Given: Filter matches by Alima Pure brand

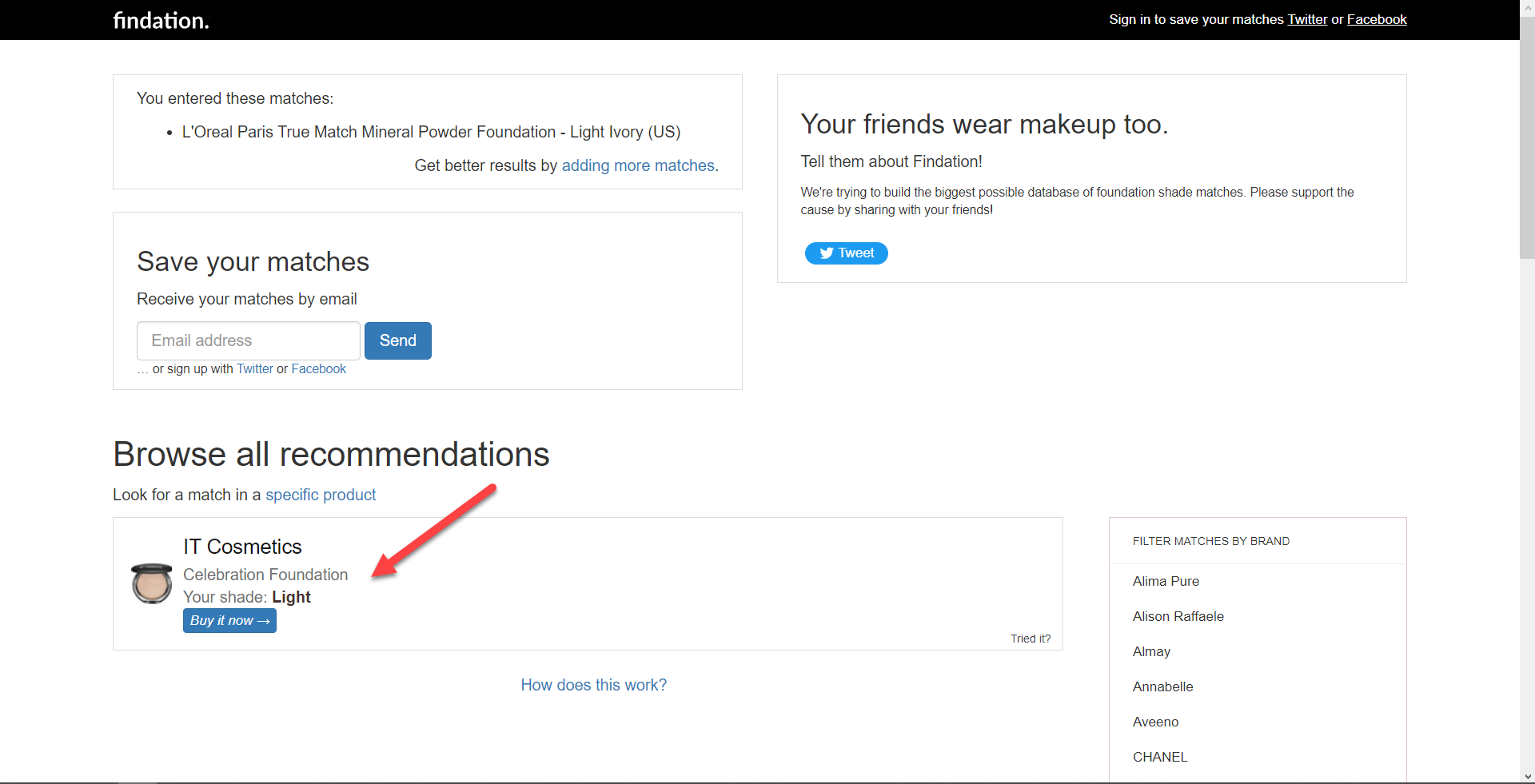Looking at the screenshot, I should (x=1166, y=581).
